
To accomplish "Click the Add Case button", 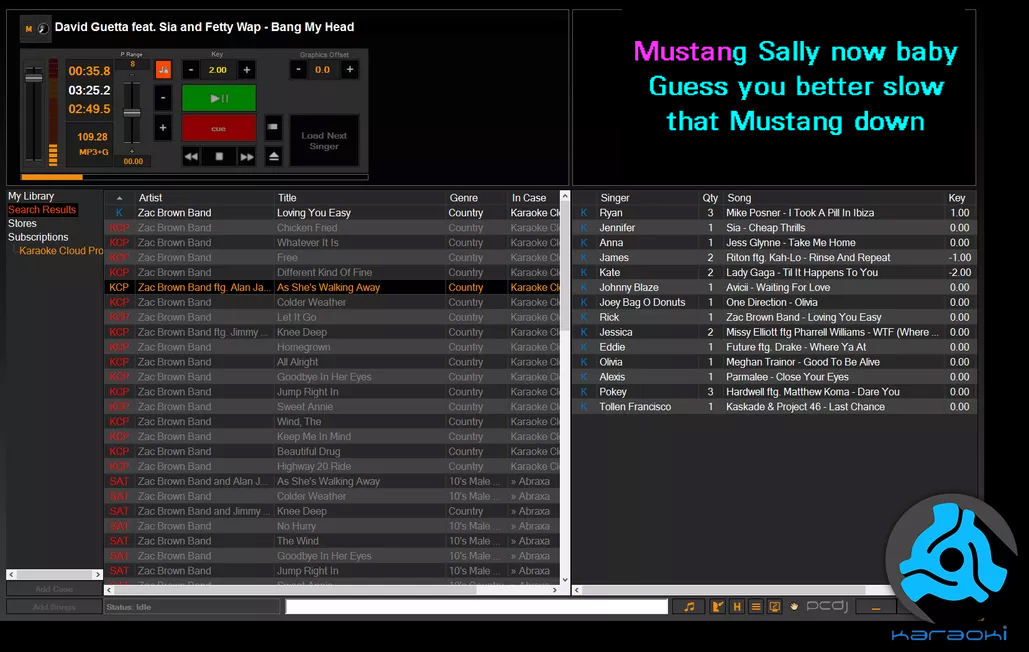I will (54, 589).
